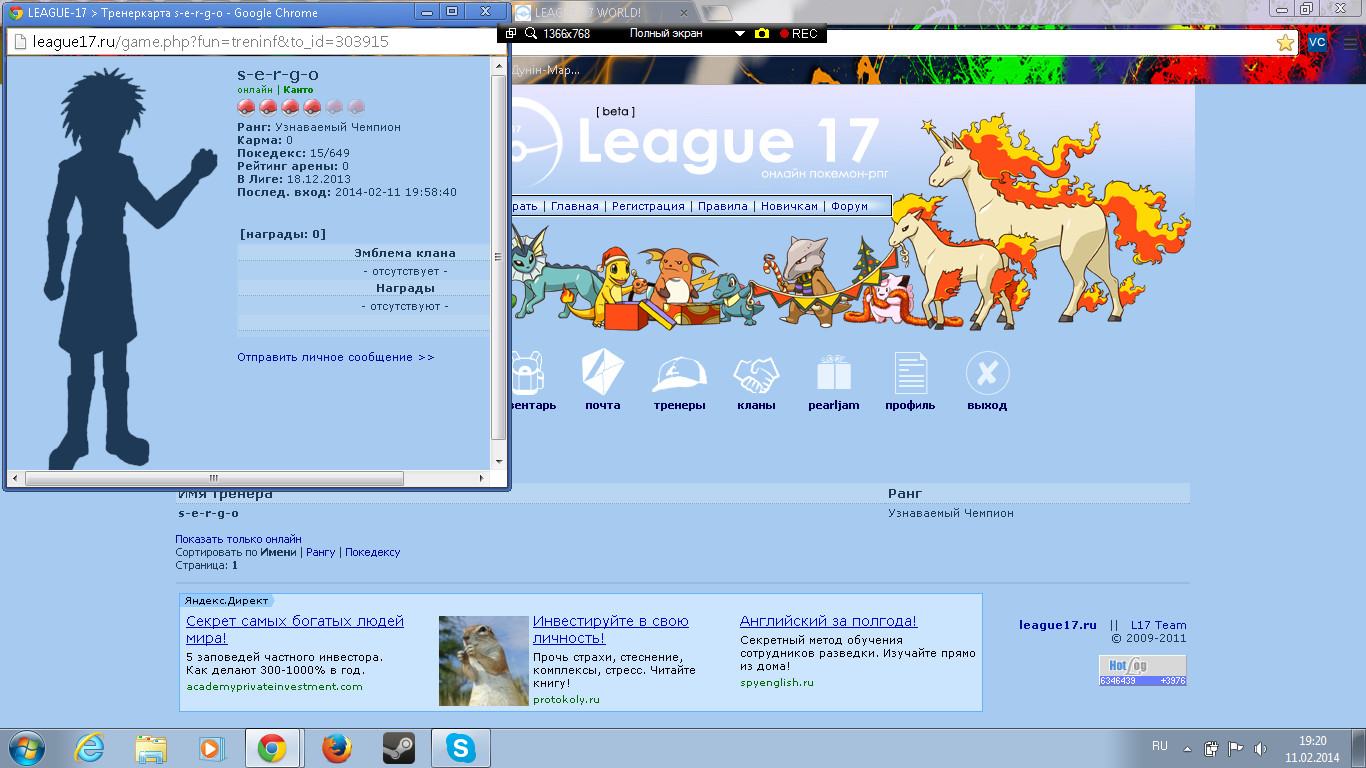Viewport: 1366px width, 768px height.
Task: Click the squirrel ad thumbnail
Action: 483,661
